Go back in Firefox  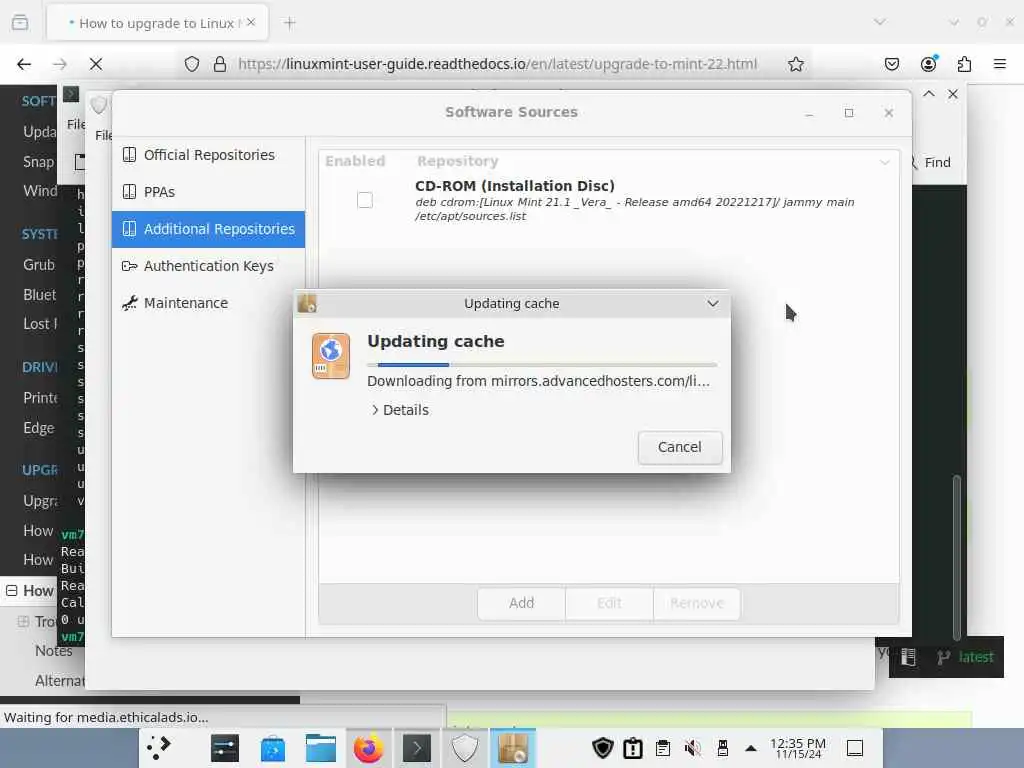(x=24, y=64)
